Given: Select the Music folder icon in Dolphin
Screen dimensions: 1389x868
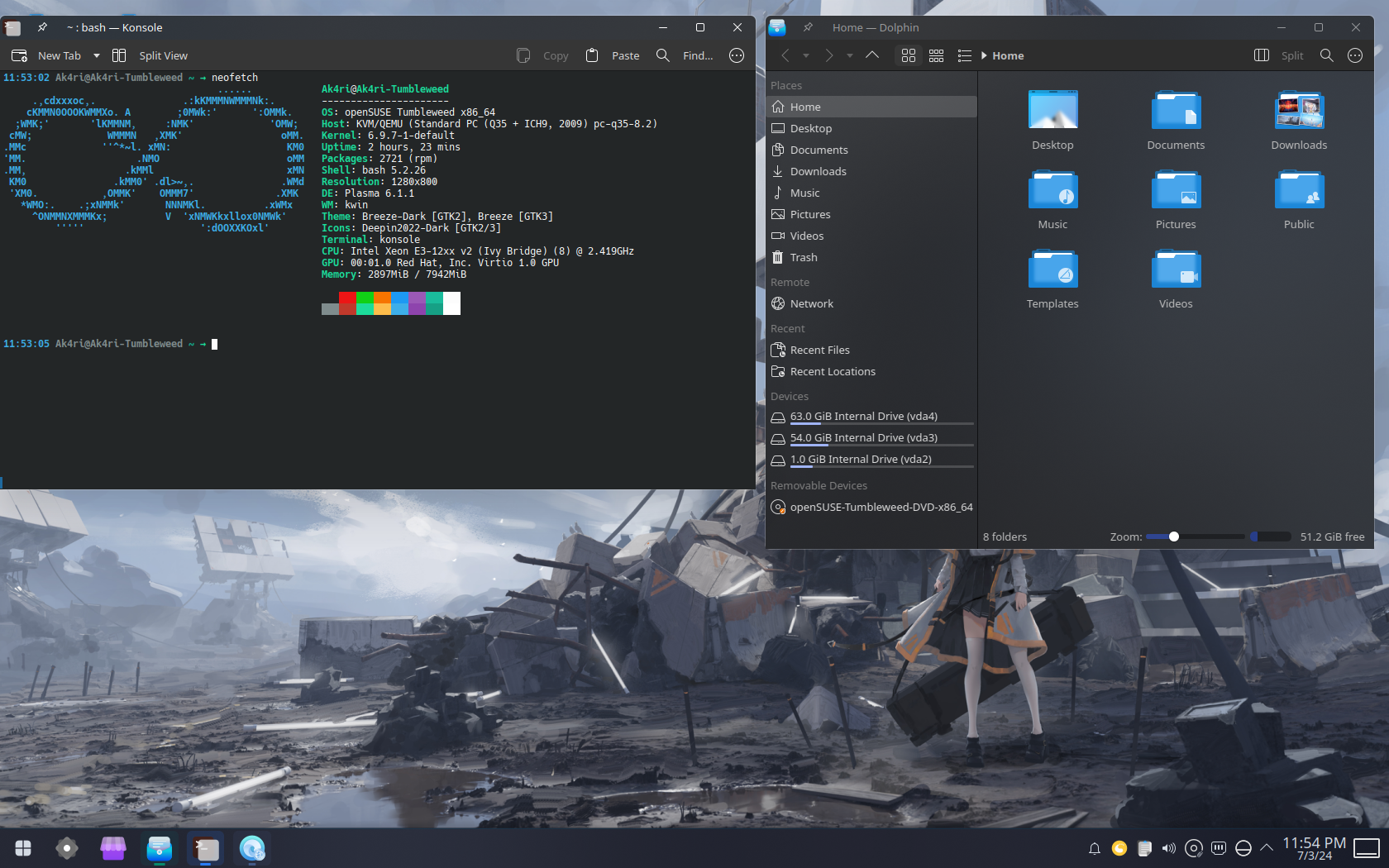Looking at the screenshot, I should [x=1052, y=189].
